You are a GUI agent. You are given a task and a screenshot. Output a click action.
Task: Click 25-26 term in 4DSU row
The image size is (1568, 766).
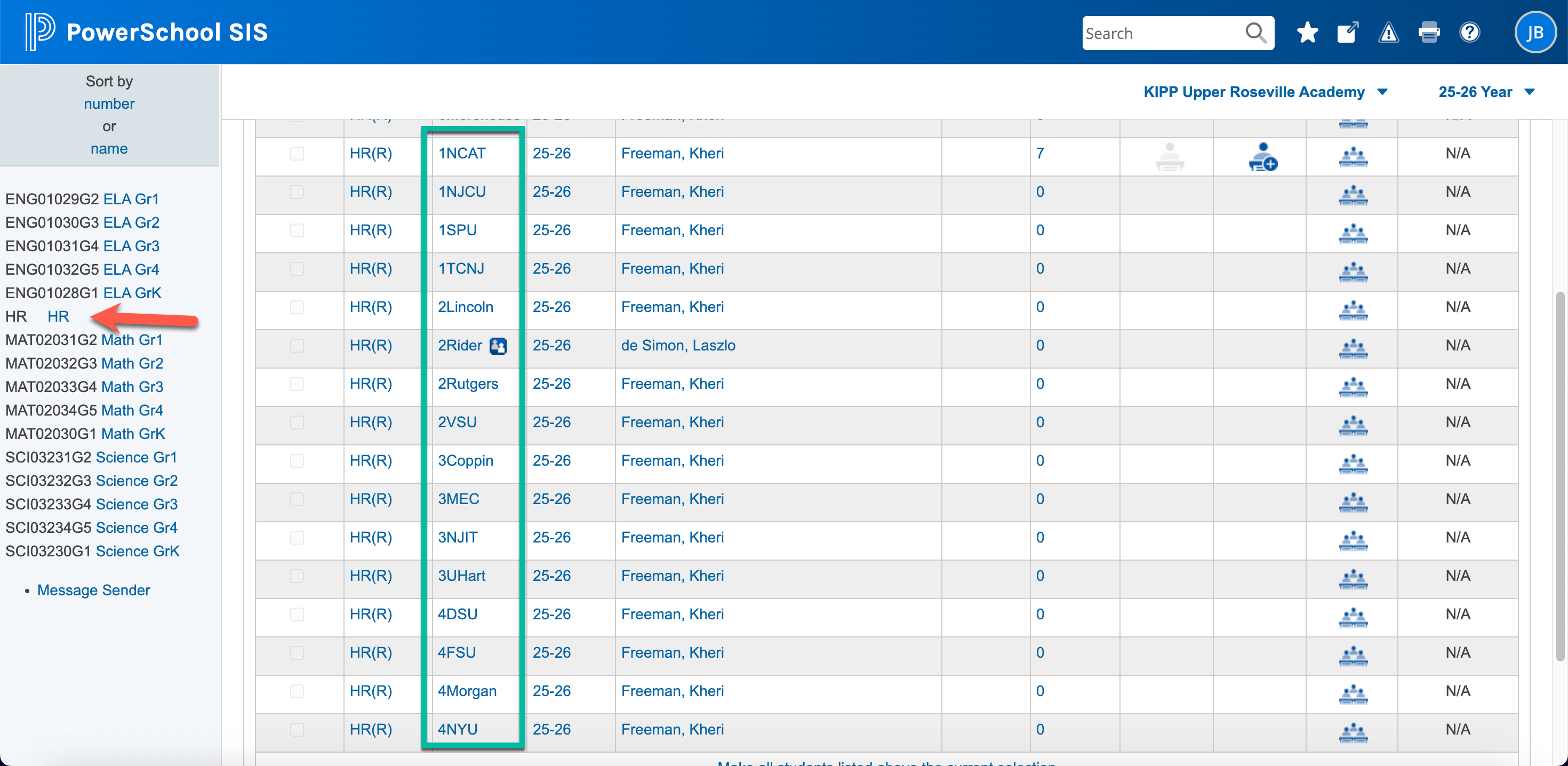point(551,614)
